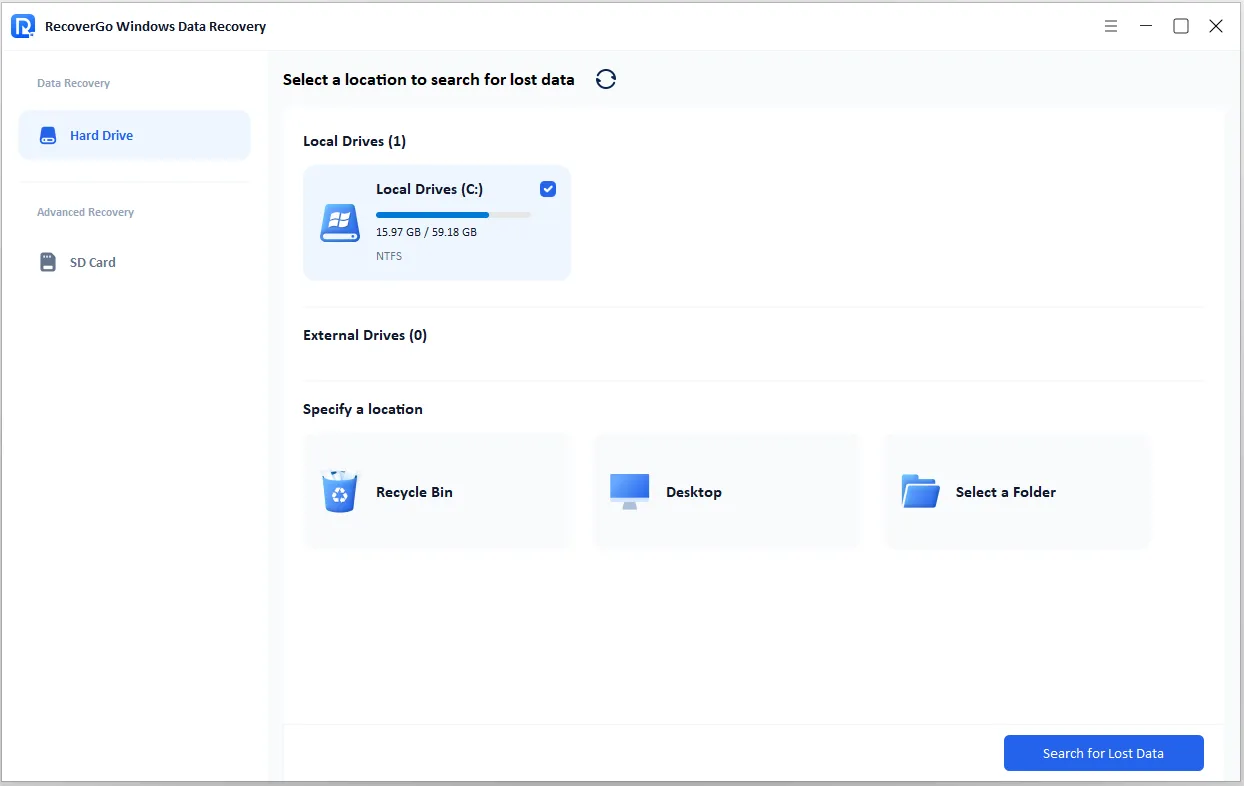Click Search for Lost Data button
The width and height of the screenshot is (1244, 786).
click(x=1103, y=754)
